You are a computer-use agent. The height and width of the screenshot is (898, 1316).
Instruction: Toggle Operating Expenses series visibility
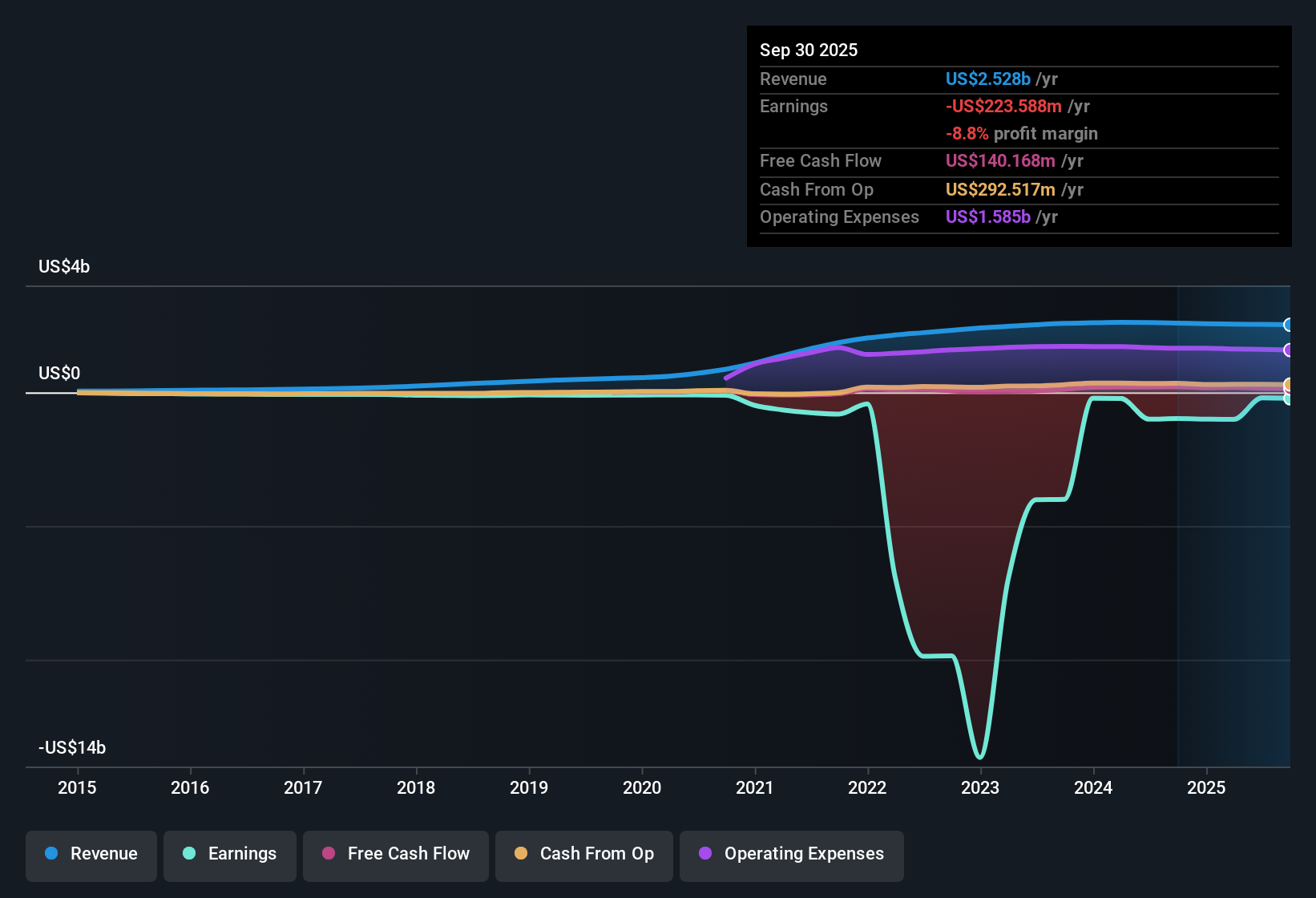791,854
